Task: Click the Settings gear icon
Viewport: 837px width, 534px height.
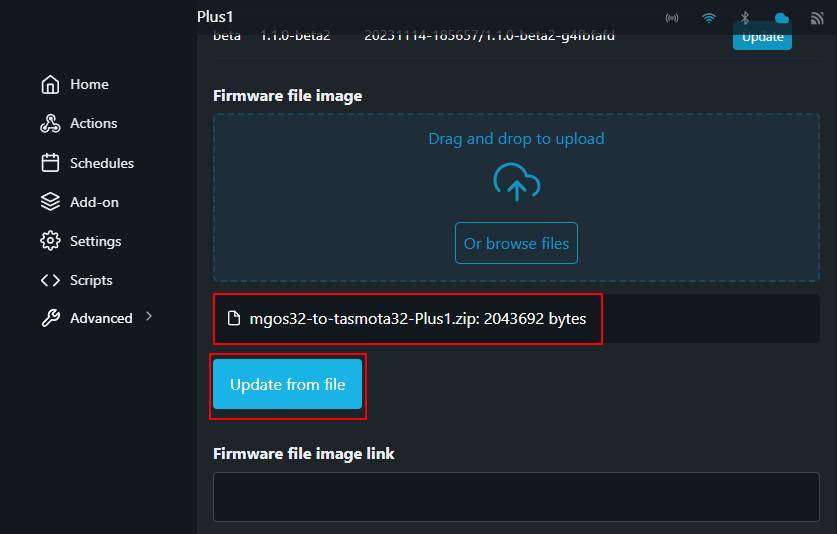Action: pyautogui.click(x=50, y=241)
